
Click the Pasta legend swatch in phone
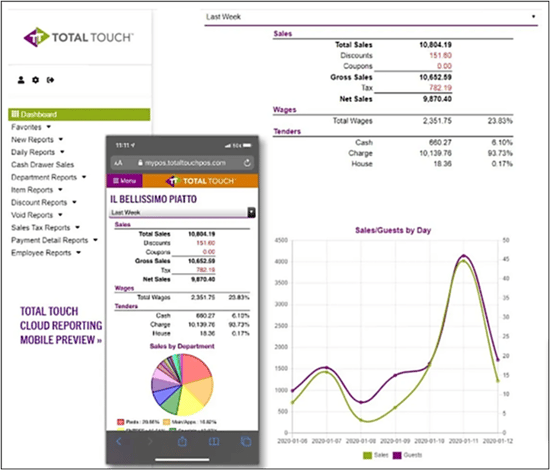point(121,422)
